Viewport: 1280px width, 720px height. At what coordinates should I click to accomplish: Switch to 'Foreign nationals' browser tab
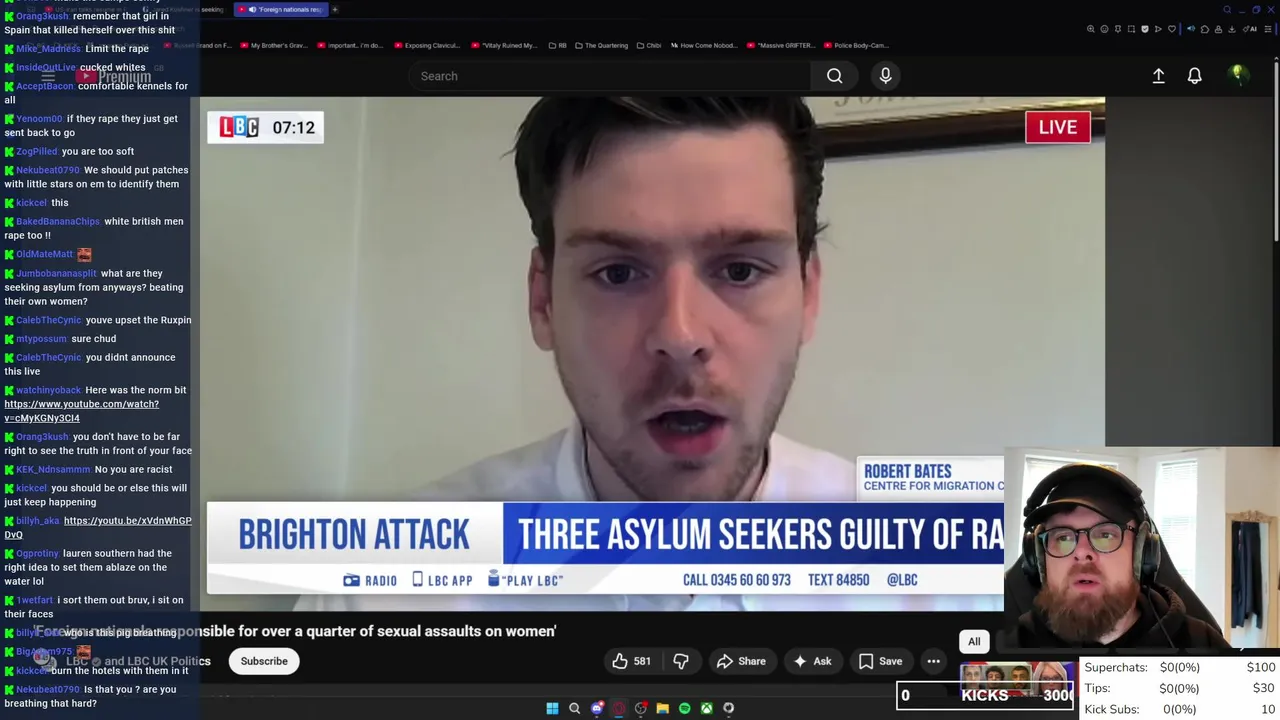click(282, 9)
